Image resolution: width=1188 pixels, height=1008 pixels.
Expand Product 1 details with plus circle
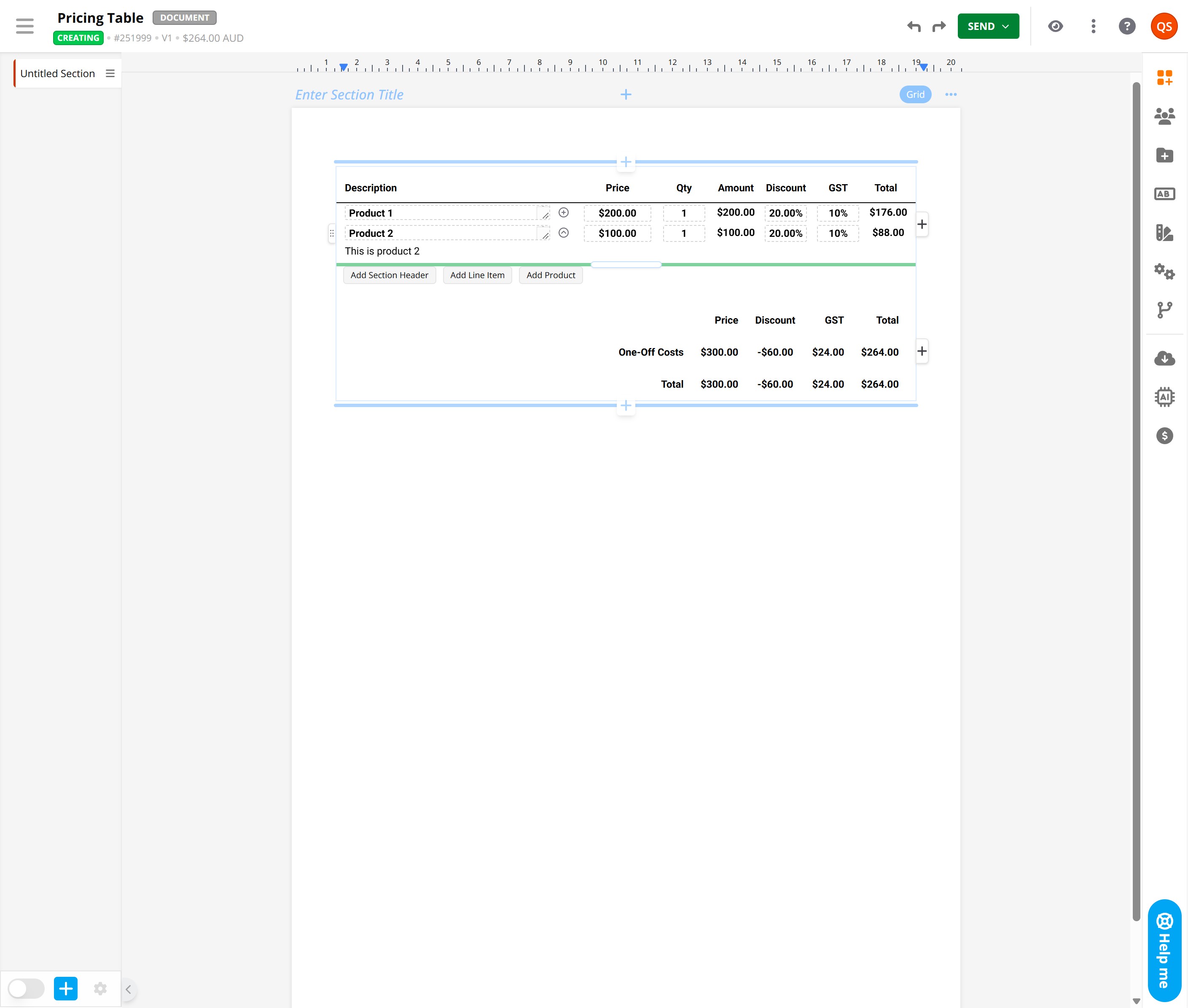tap(563, 212)
